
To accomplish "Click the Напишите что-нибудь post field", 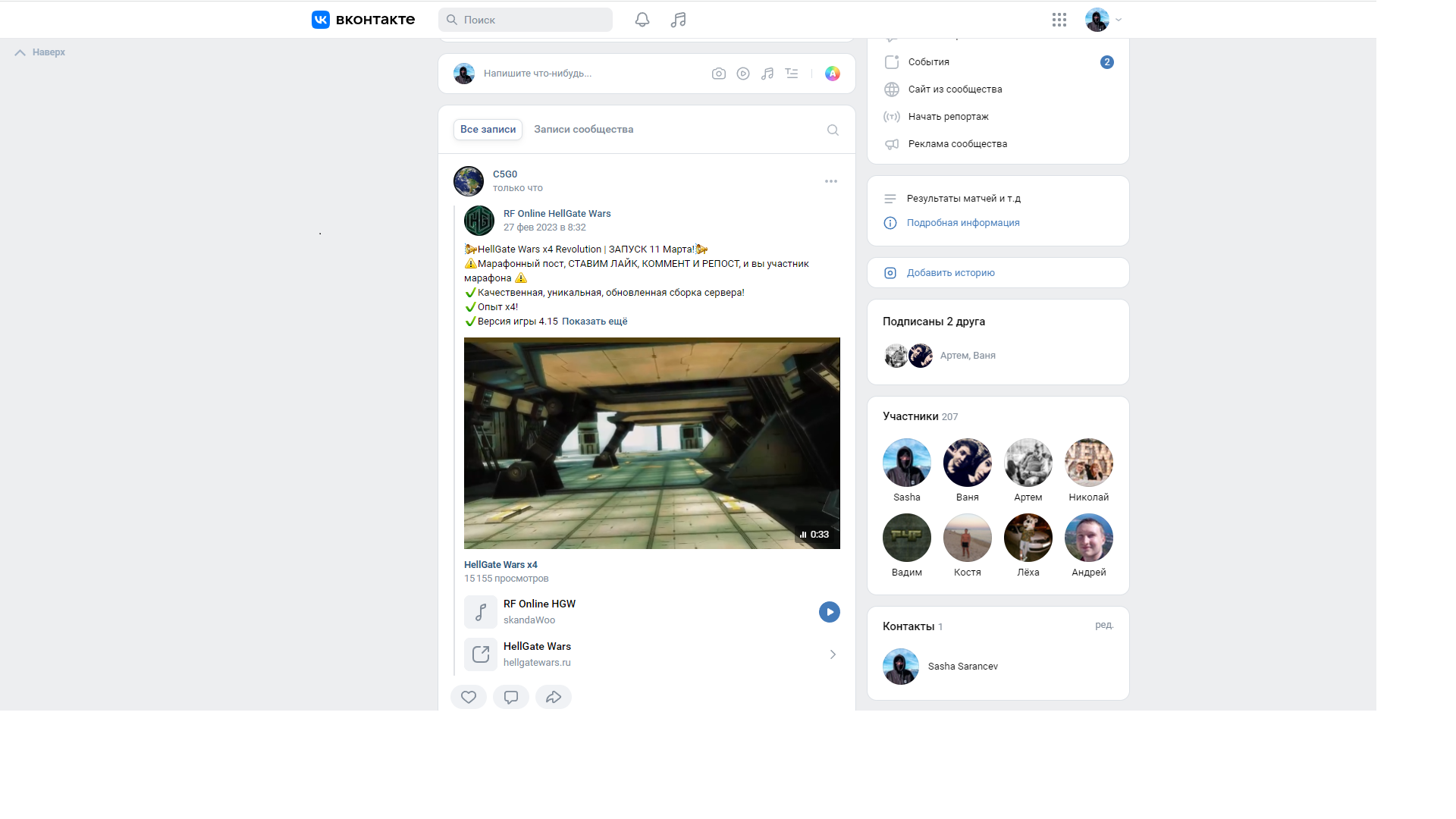I will (538, 74).
